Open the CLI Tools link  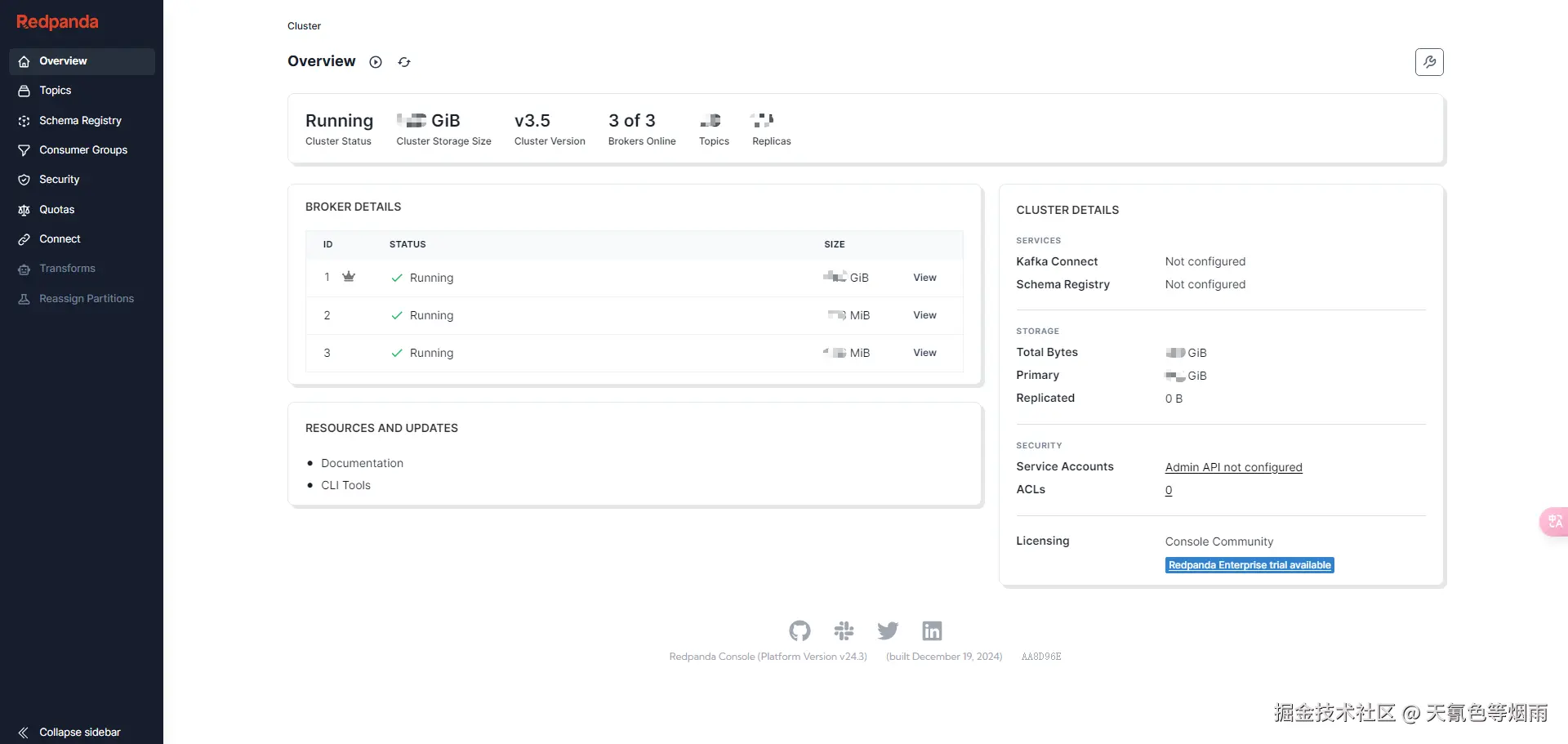click(x=345, y=485)
